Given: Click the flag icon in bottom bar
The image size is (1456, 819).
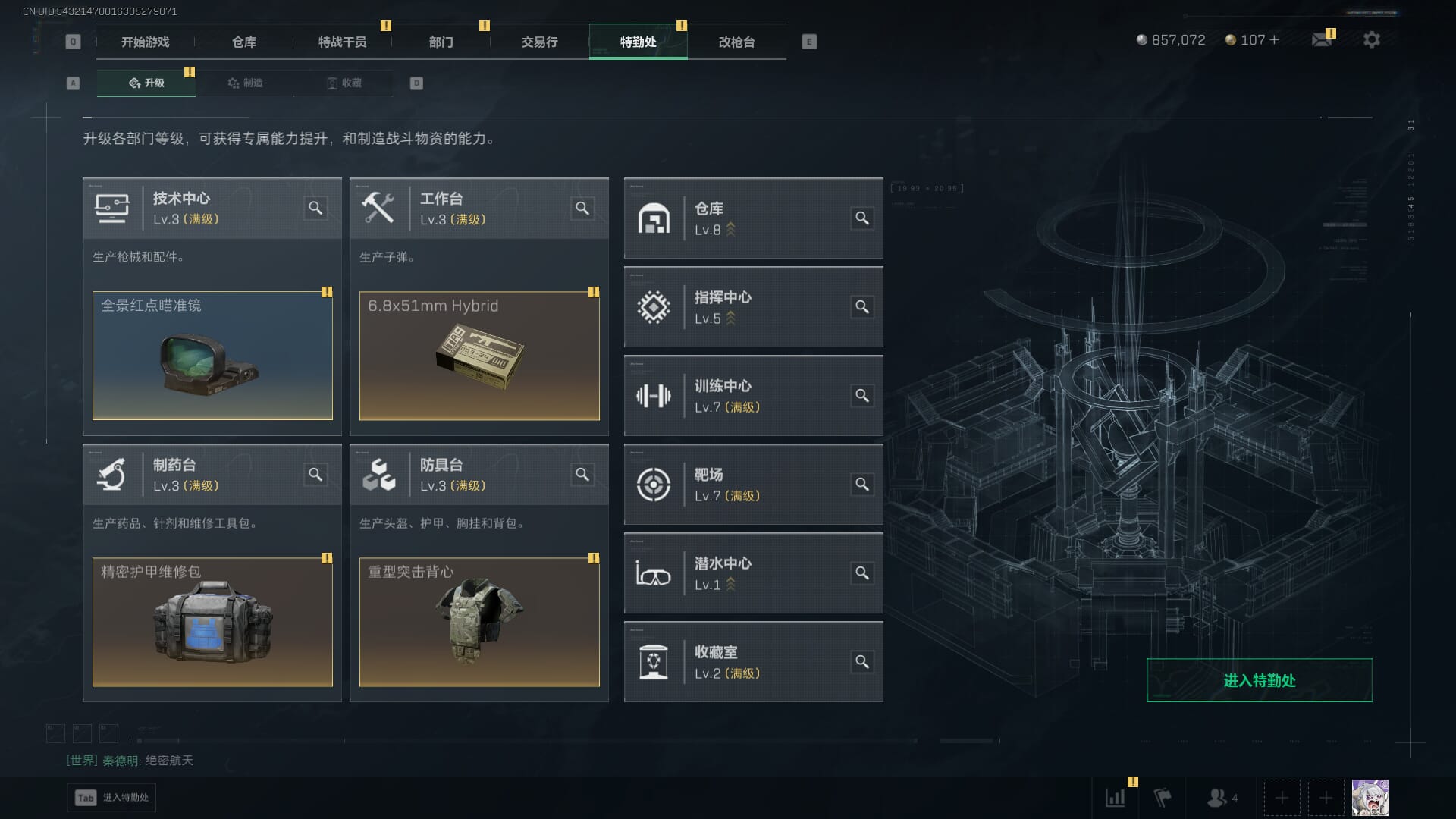Looking at the screenshot, I should coord(1163,798).
